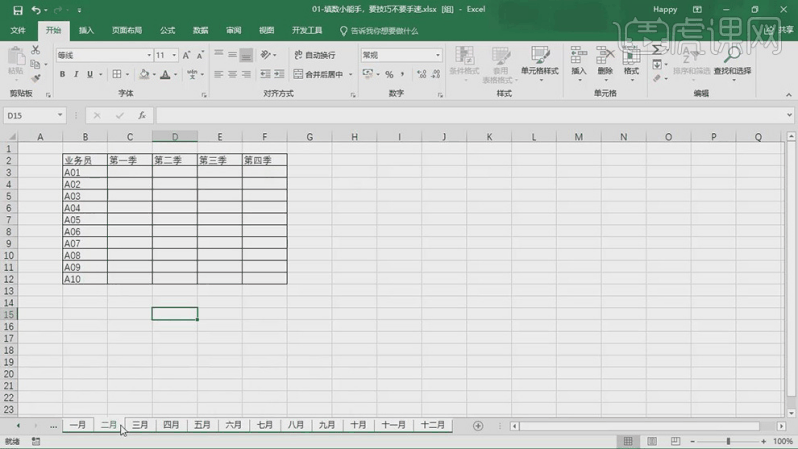Open the font size dropdown
This screenshot has height=449, width=798.
pos(174,55)
